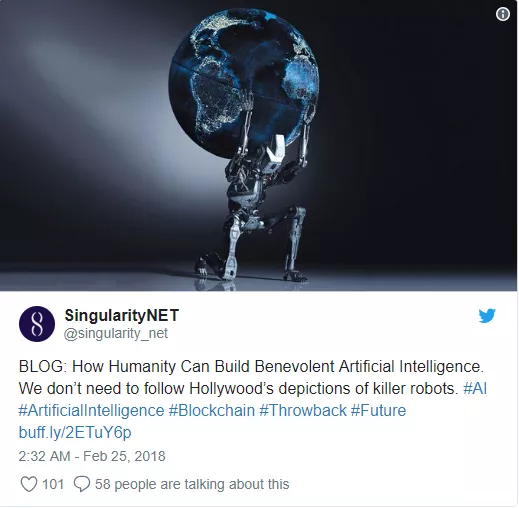This screenshot has width=519, height=508.
Task: Open the kneeling robot figure in the image
Action: (257, 207)
